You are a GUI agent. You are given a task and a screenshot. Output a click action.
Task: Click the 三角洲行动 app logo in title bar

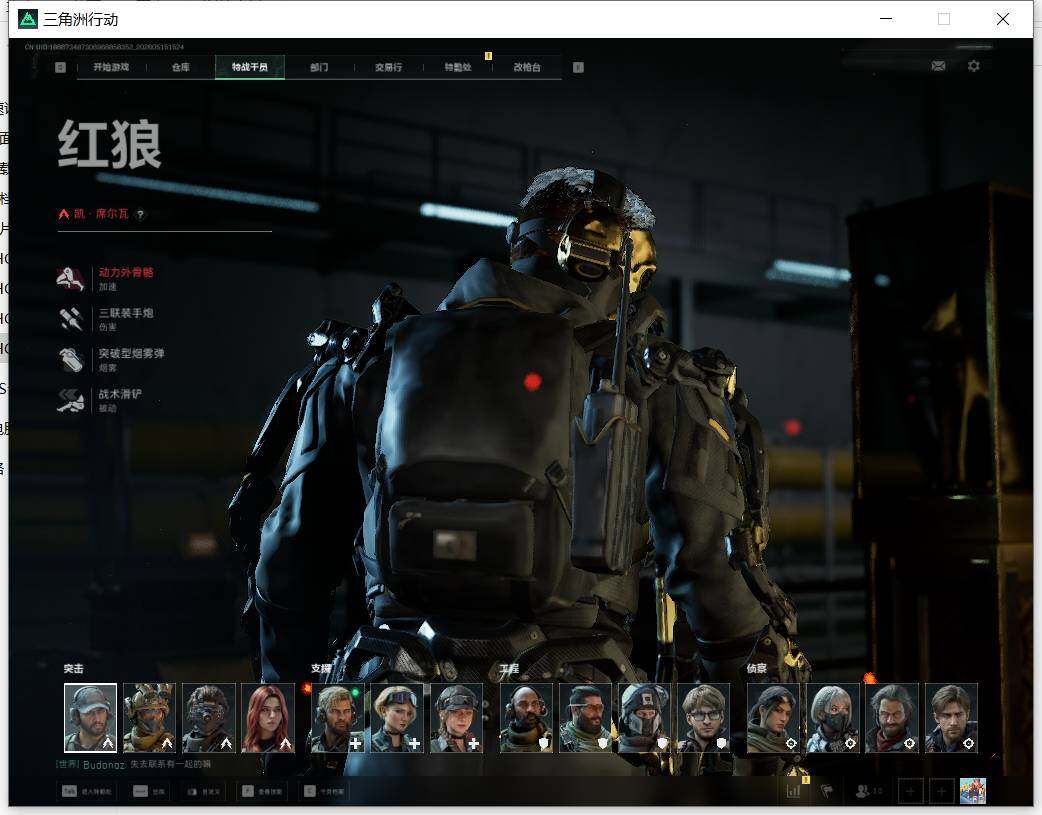(x=28, y=19)
